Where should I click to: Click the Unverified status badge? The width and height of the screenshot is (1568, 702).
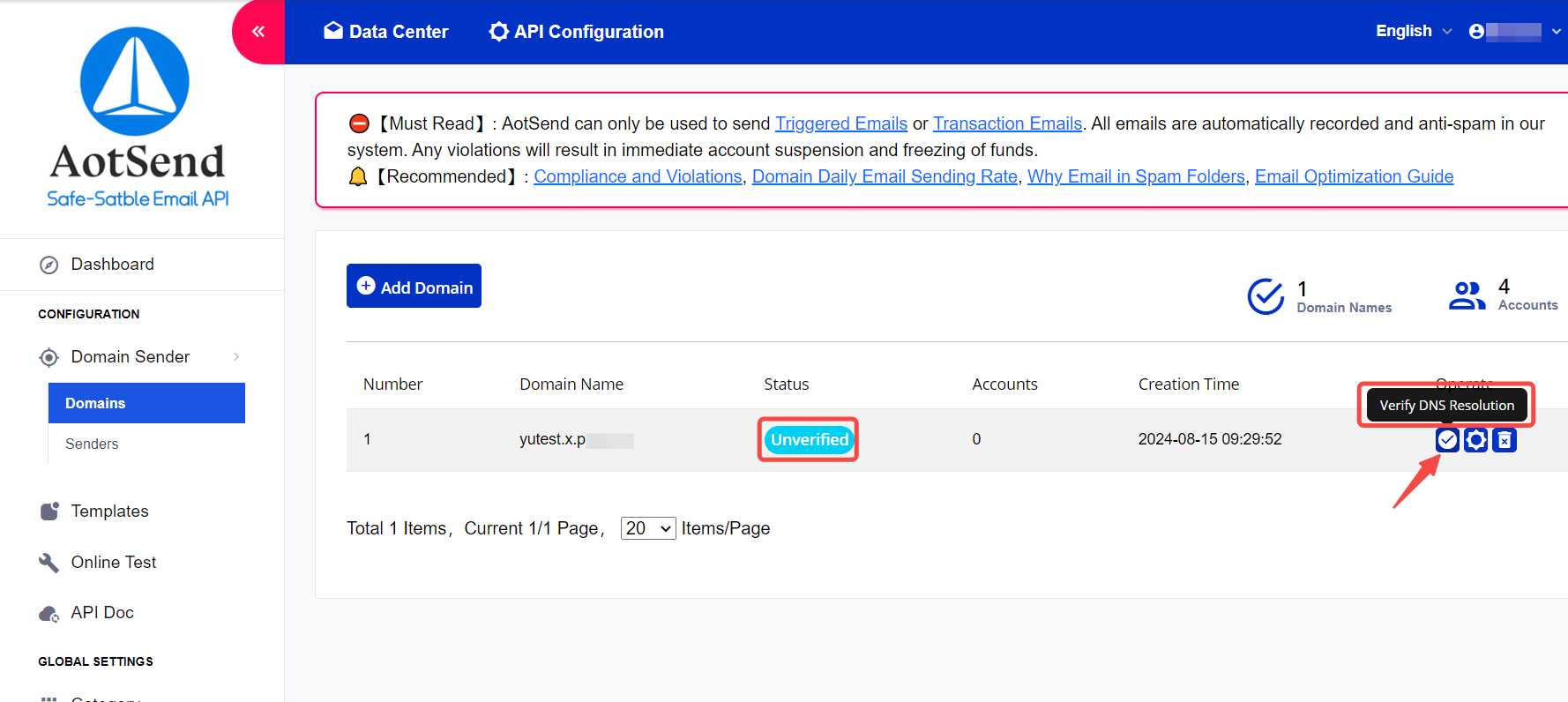(x=809, y=439)
